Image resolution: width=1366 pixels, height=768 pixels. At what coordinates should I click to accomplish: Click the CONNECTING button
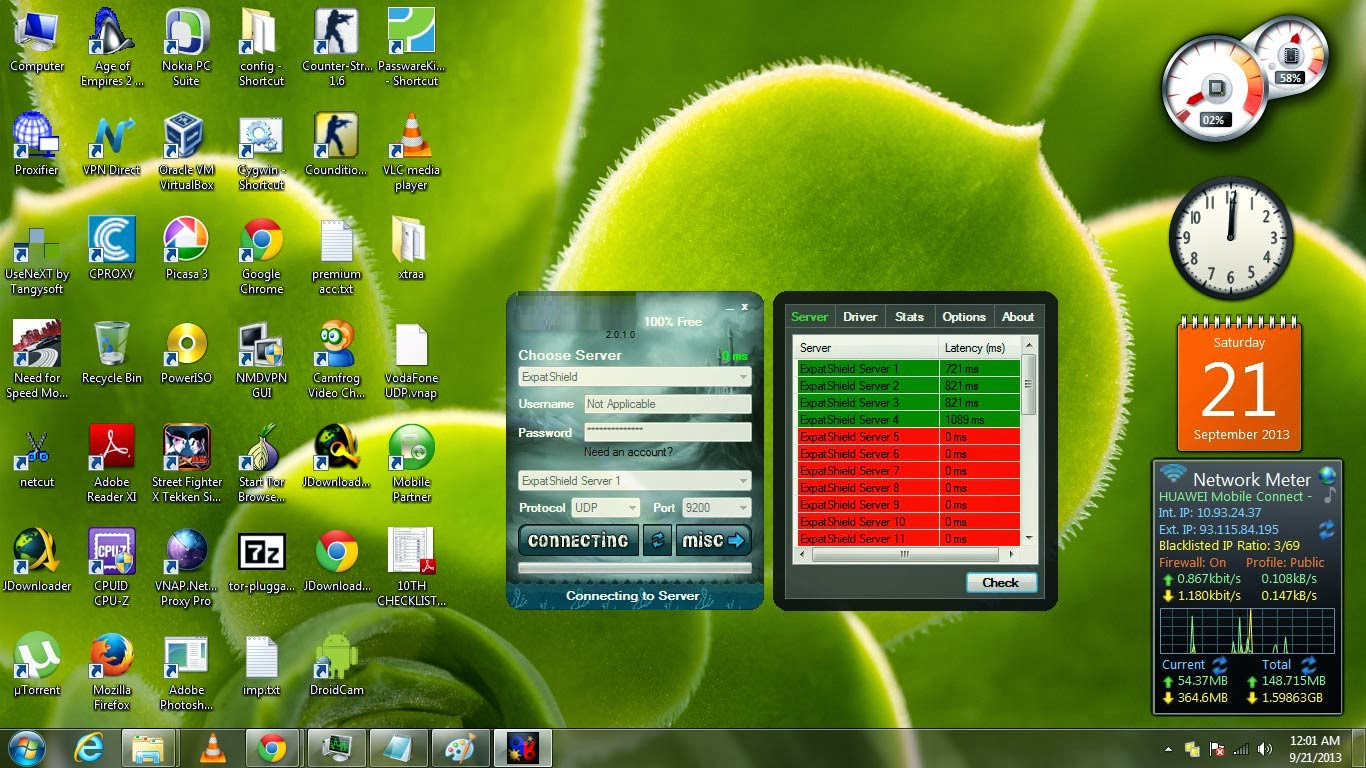578,540
